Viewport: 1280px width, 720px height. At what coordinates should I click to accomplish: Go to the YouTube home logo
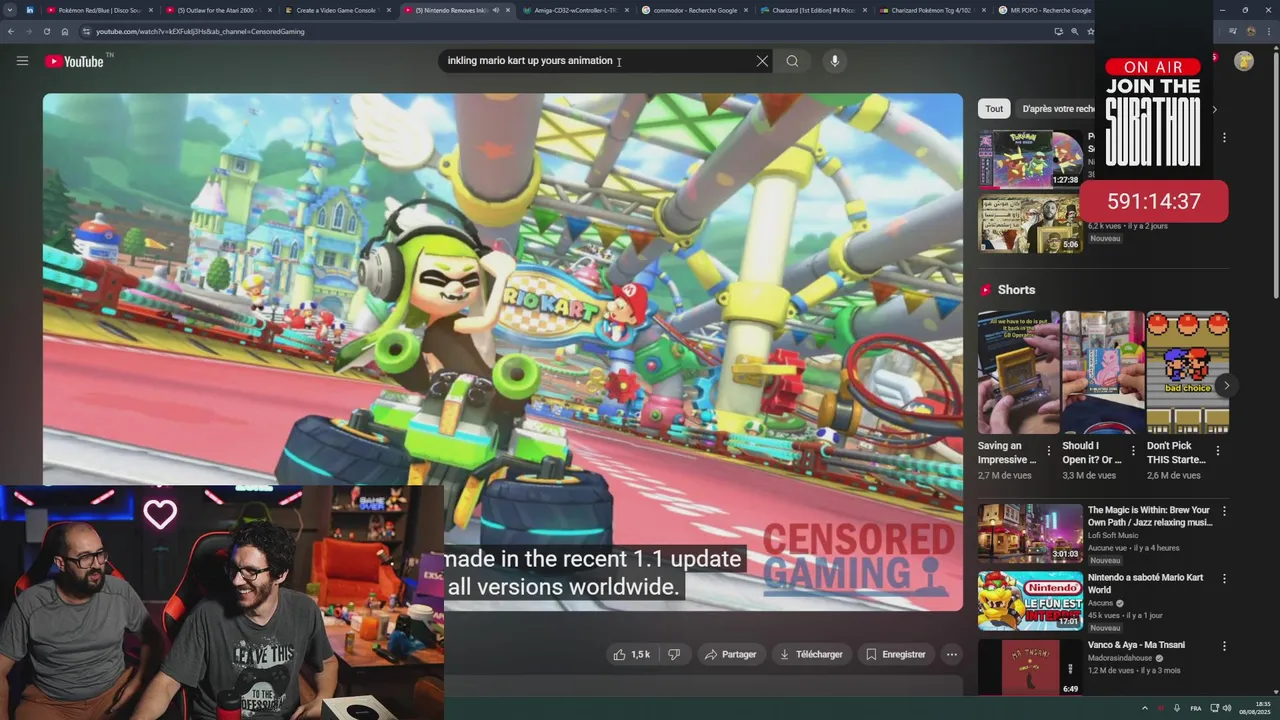[x=75, y=61]
